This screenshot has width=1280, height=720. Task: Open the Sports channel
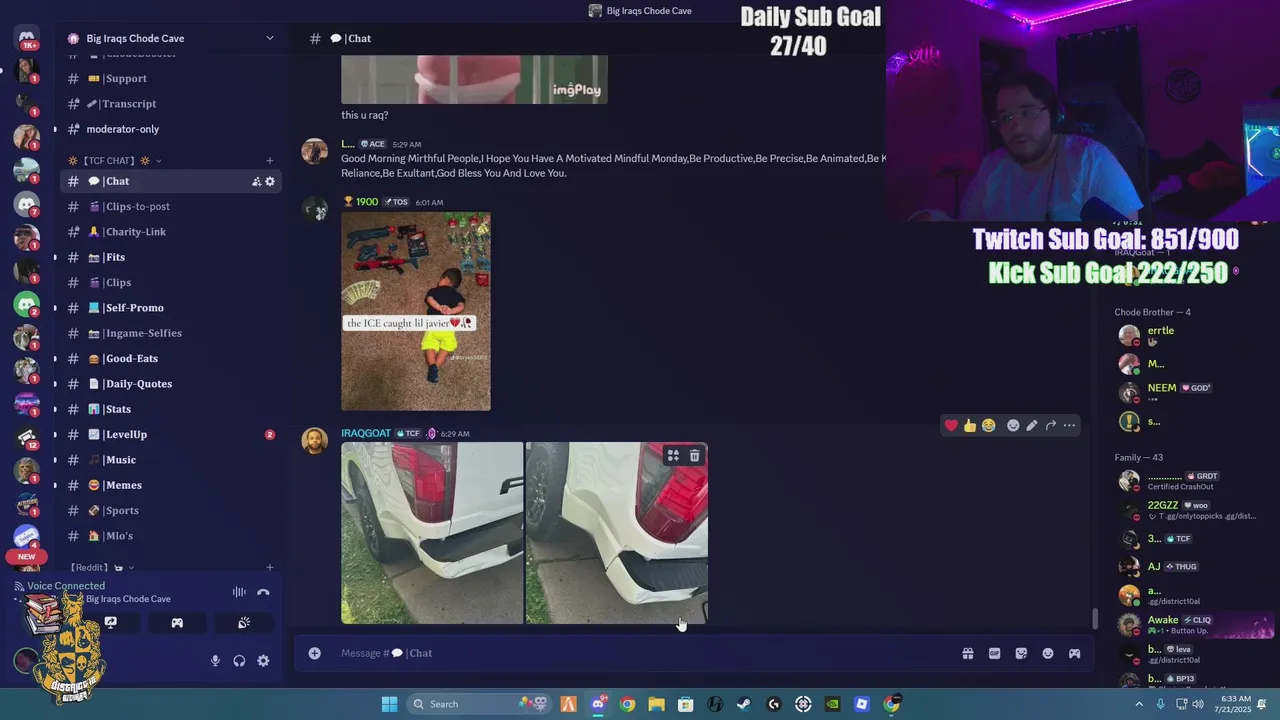[x=170, y=510]
